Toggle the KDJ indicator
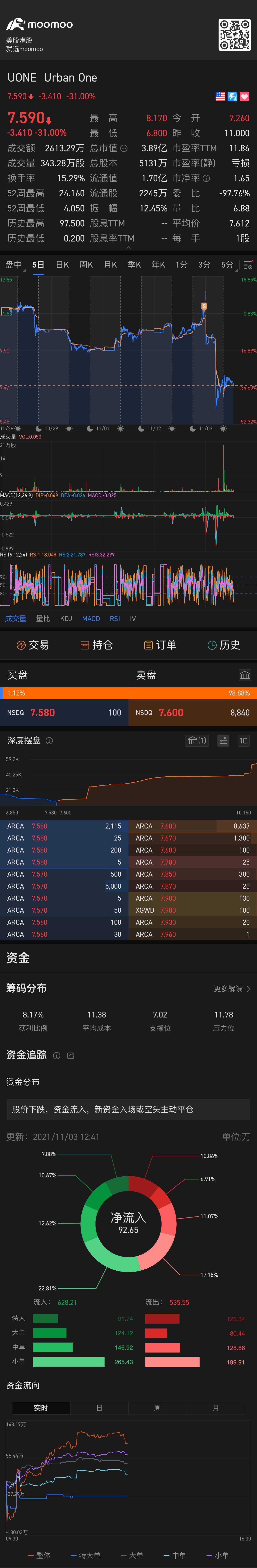 [66, 618]
